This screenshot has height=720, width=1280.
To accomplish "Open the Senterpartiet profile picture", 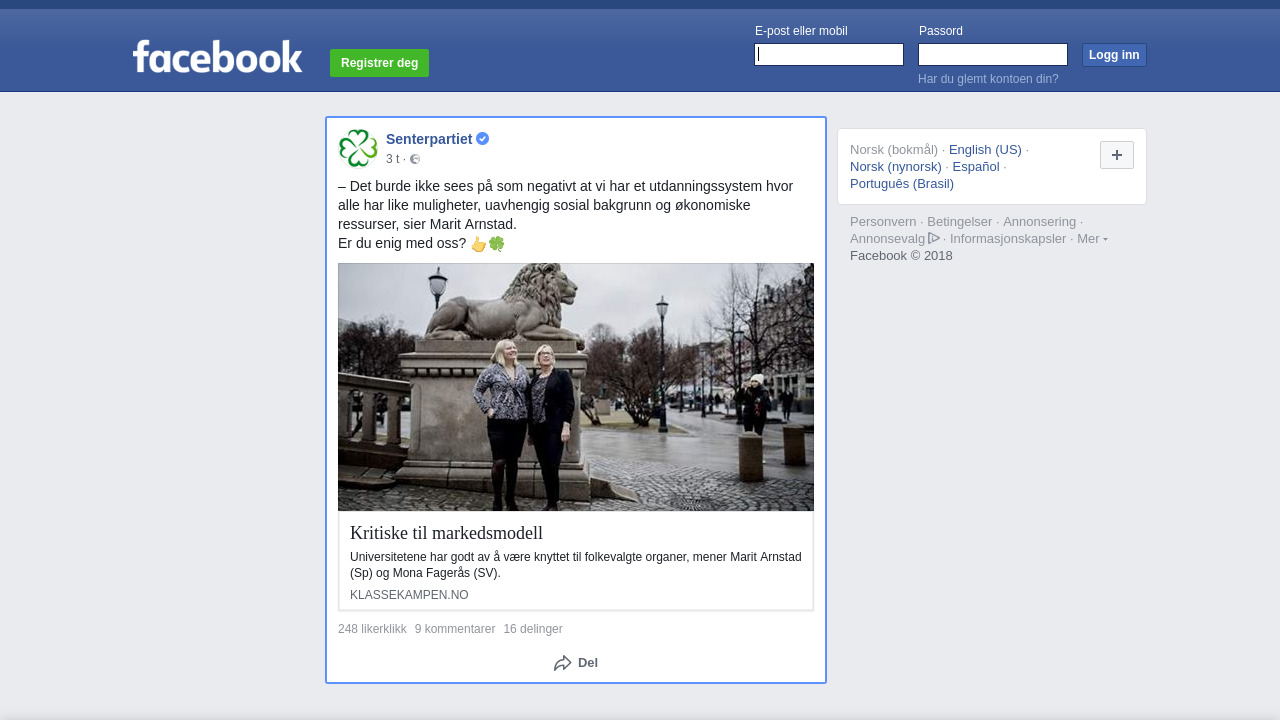I will point(358,148).
